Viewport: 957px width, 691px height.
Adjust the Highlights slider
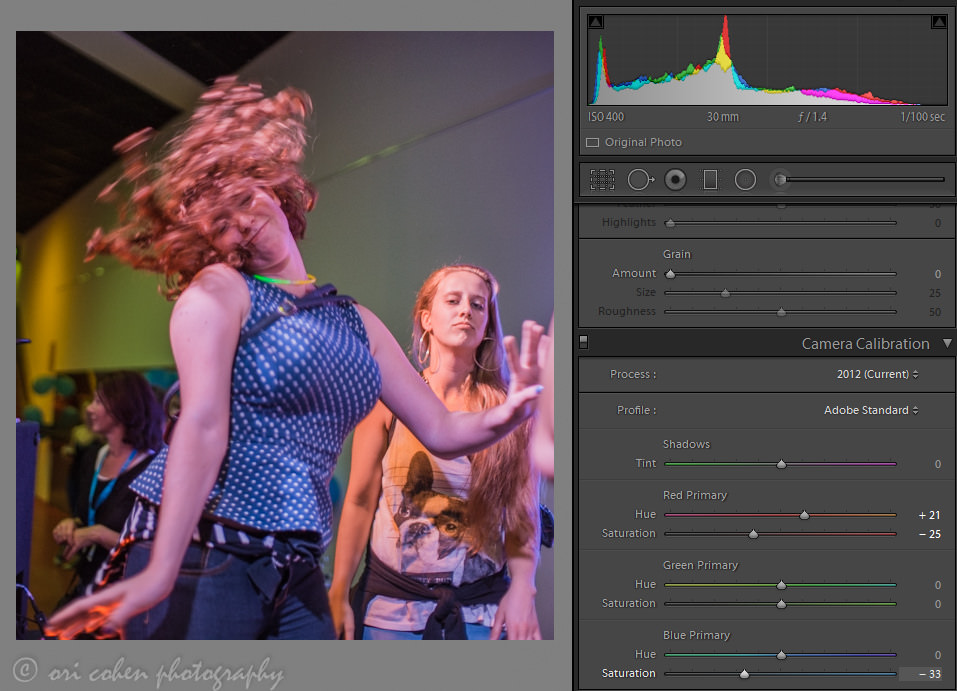click(x=780, y=223)
